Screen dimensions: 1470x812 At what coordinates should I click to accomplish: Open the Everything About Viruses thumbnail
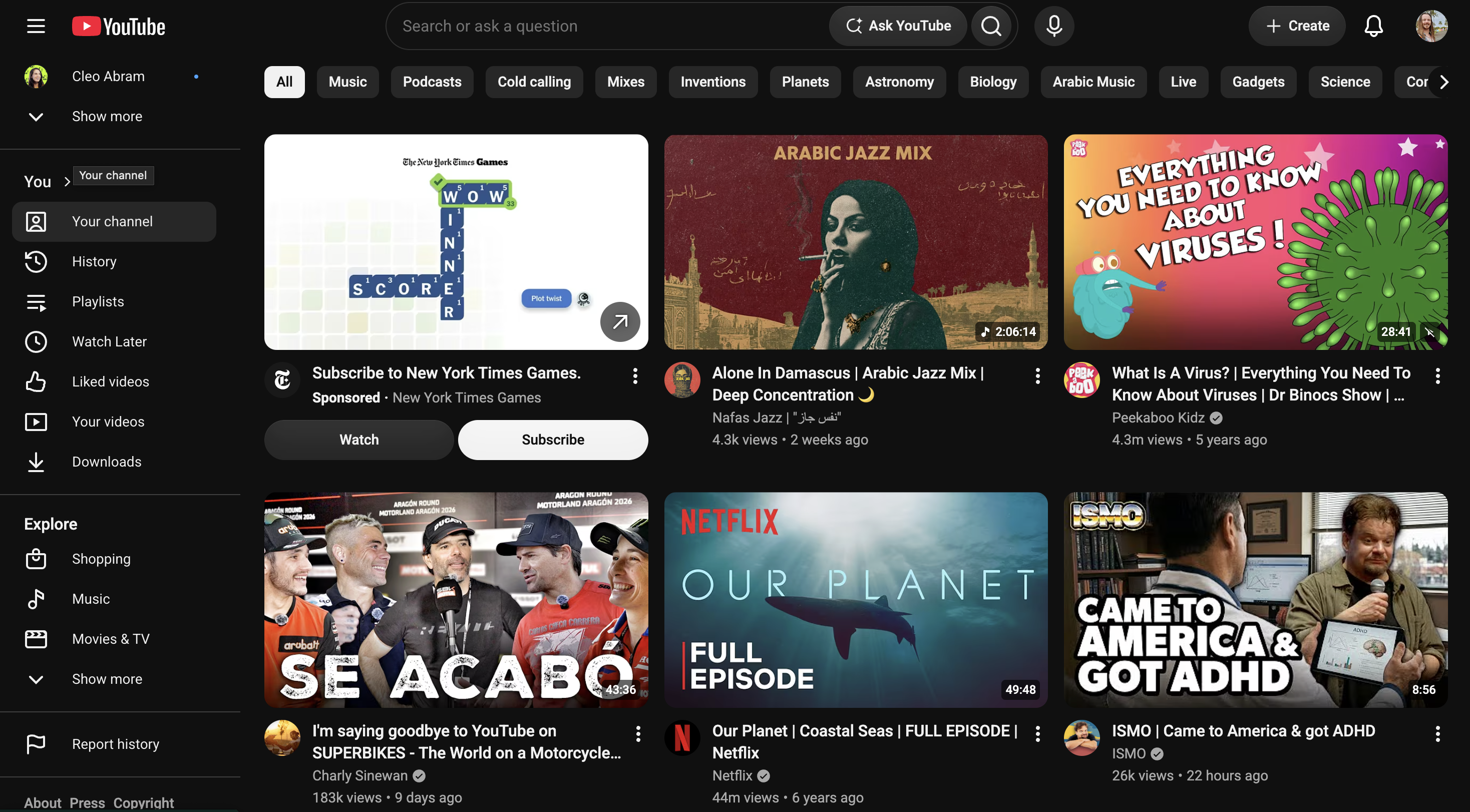pyautogui.click(x=1255, y=242)
